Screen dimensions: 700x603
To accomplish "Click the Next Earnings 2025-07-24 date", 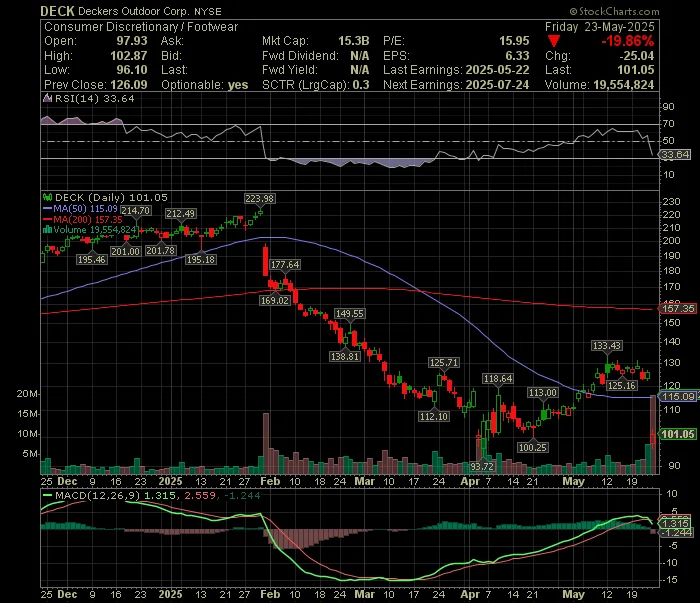I will click(497, 85).
